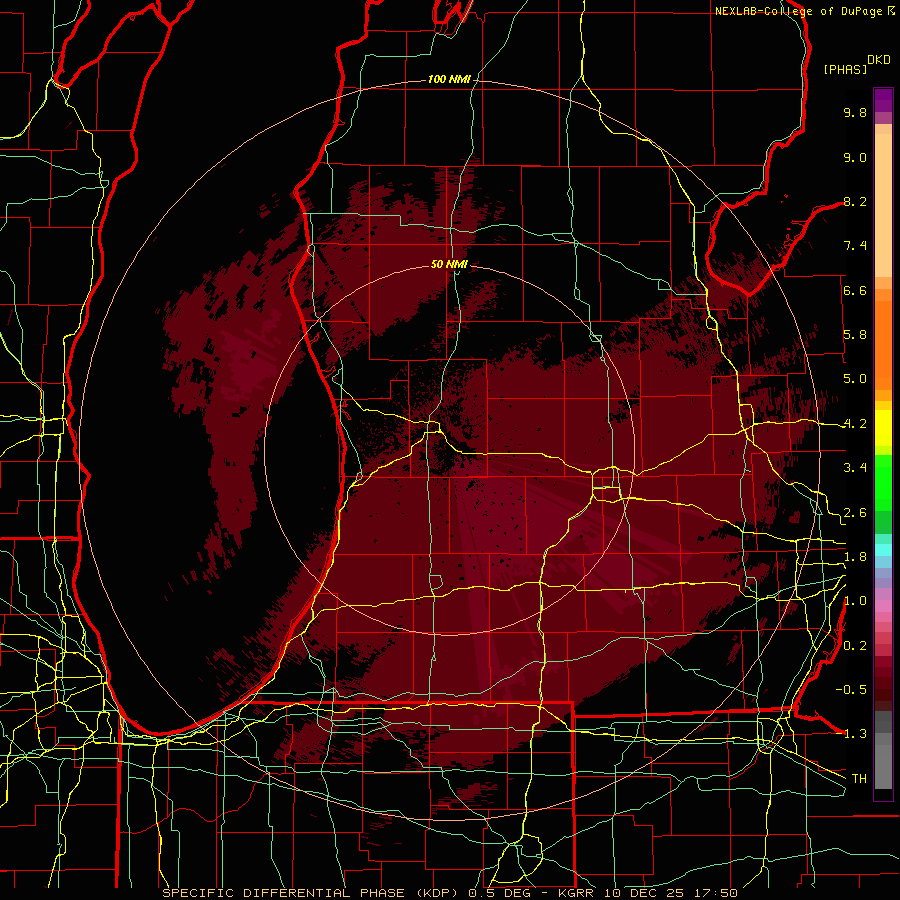Click the 1.8 scale value
The width and height of the screenshot is (900, 900).
pos(855,557)
